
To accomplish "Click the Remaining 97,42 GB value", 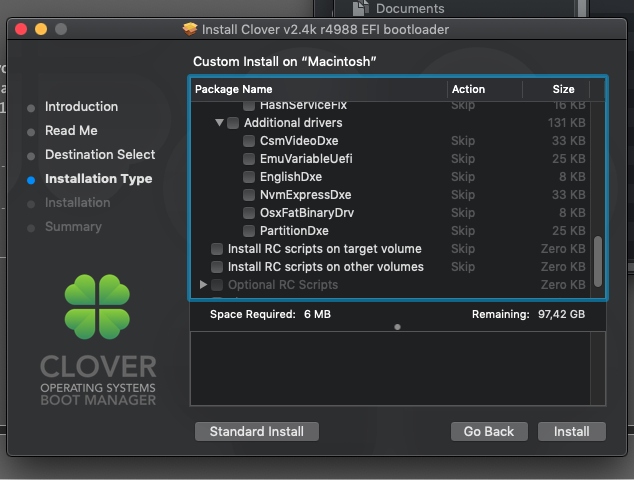I will tap(561, 314).
